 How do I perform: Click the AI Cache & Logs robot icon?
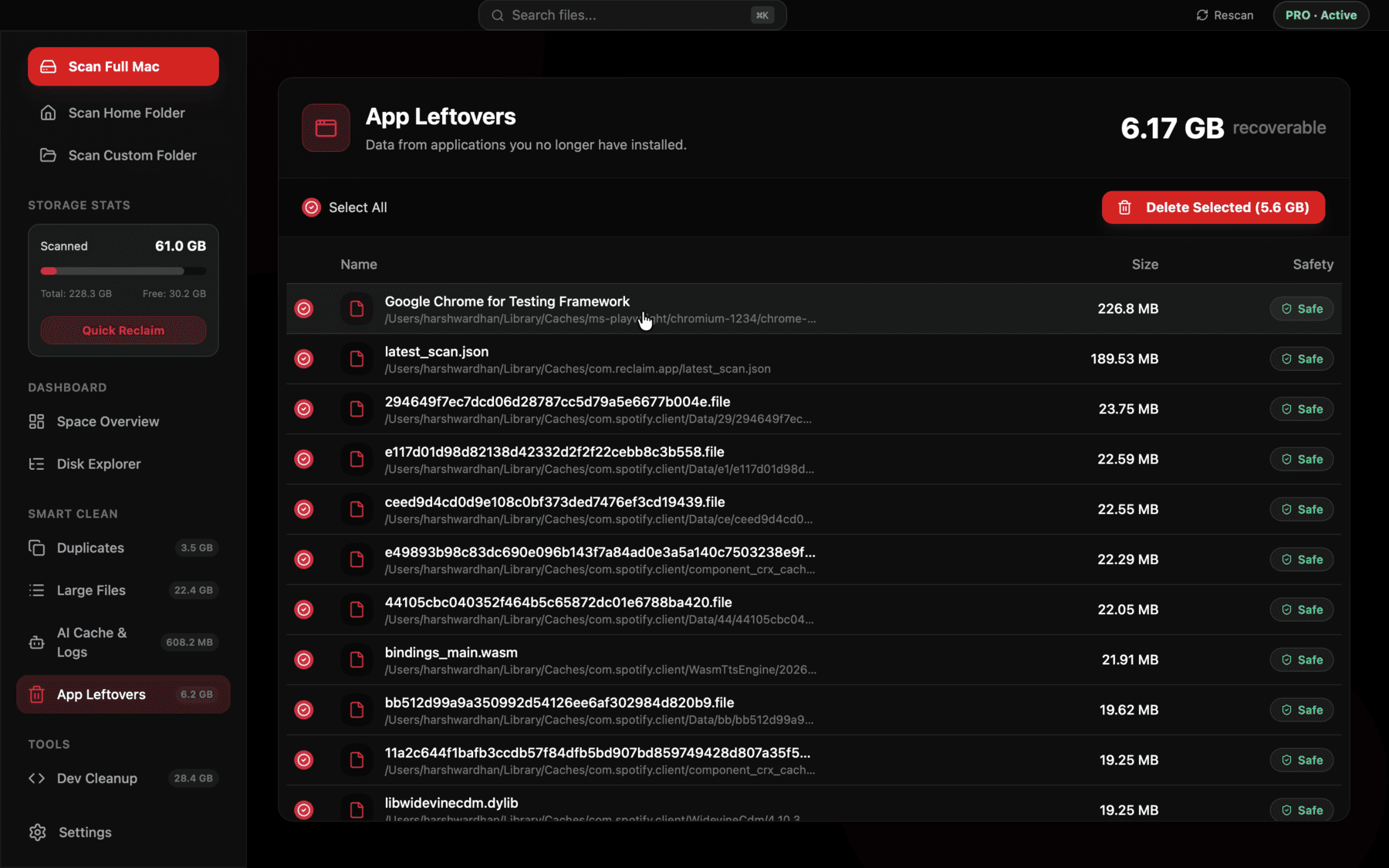tap(36, 642)
